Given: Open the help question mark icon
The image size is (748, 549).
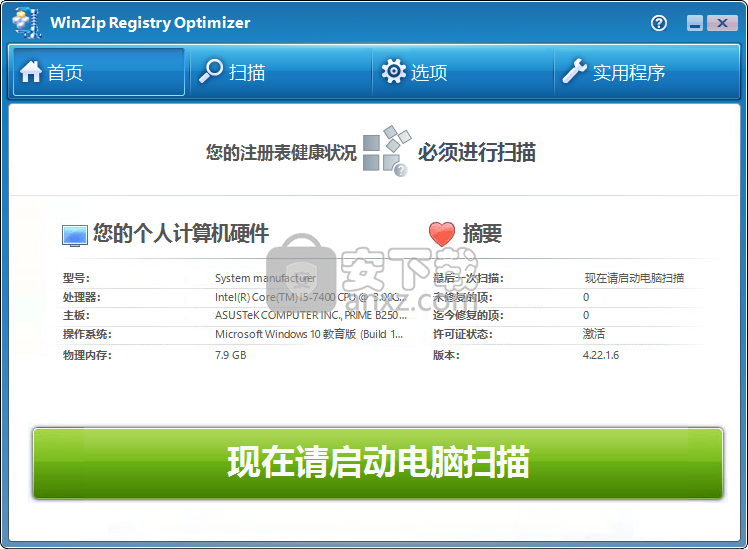Looking at the screenshot, I should tap(658, 23).
